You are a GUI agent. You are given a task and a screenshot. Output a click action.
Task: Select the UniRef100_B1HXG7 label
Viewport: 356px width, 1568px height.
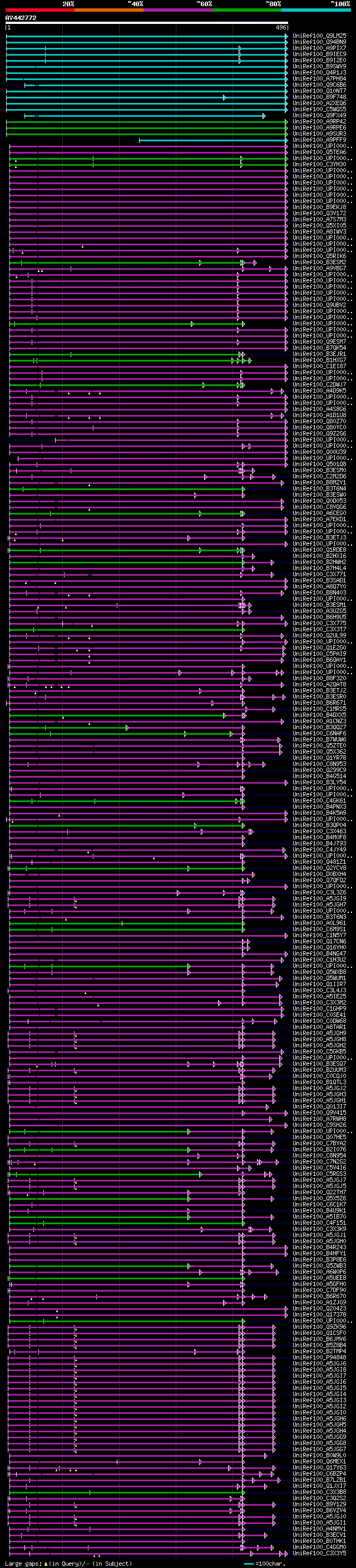(319, 360)
